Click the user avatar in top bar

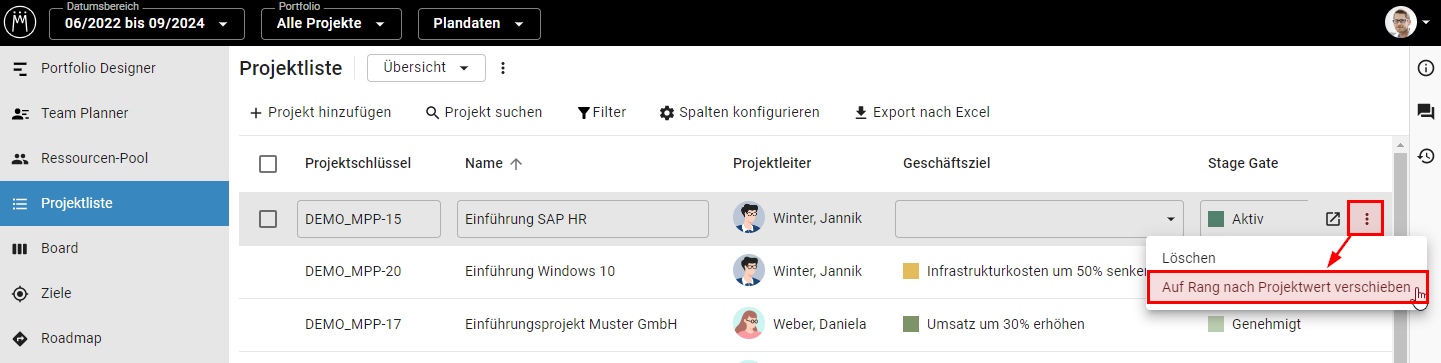coord(1400,23)
